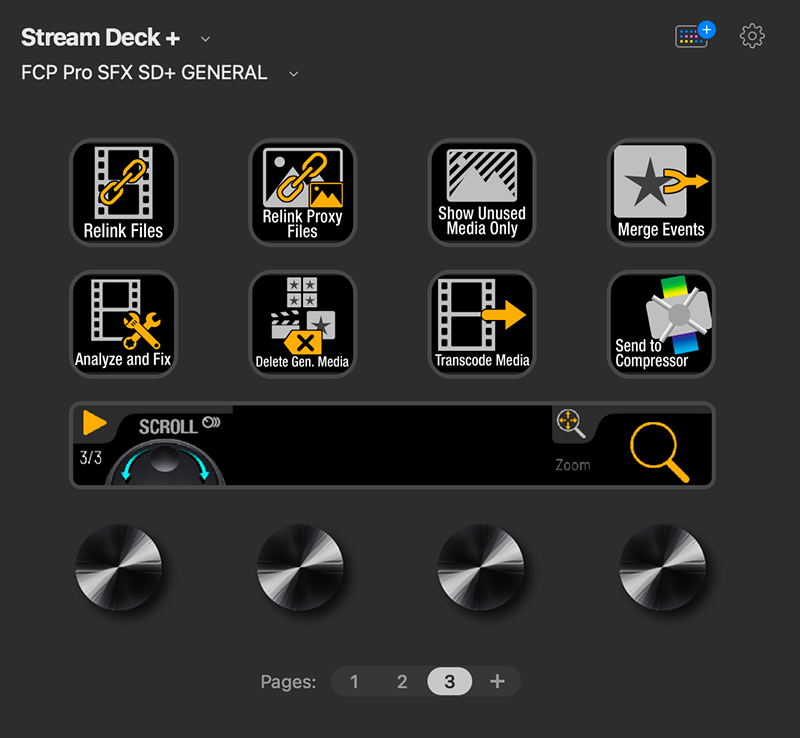The image size is (800, 738).
Task: Click the Relink Proxy Files icon
Action: (x=302, y=192)
